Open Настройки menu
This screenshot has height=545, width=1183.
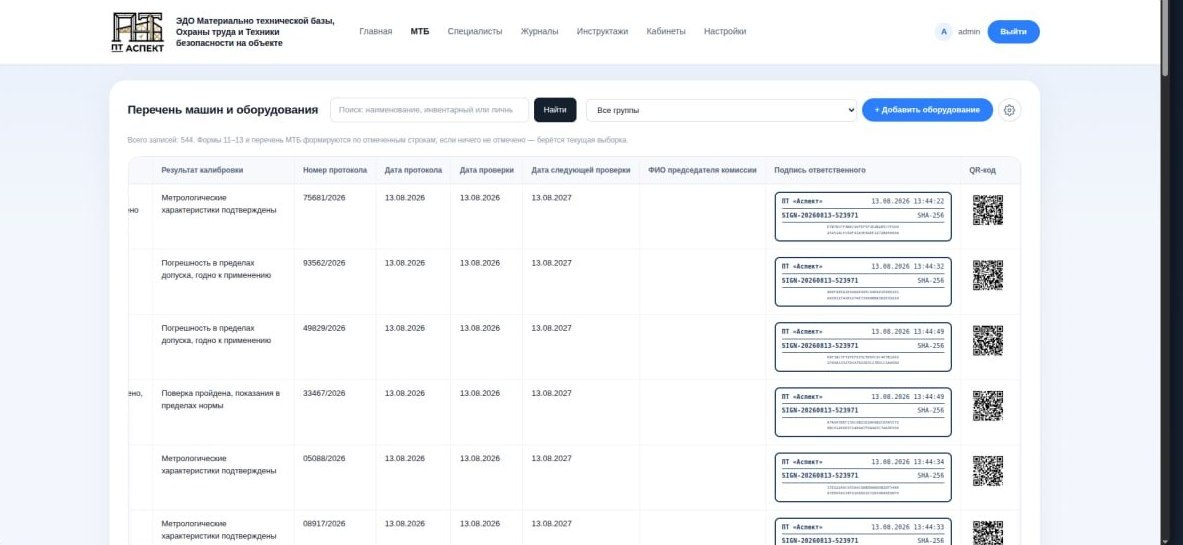(x=725, y=32)
